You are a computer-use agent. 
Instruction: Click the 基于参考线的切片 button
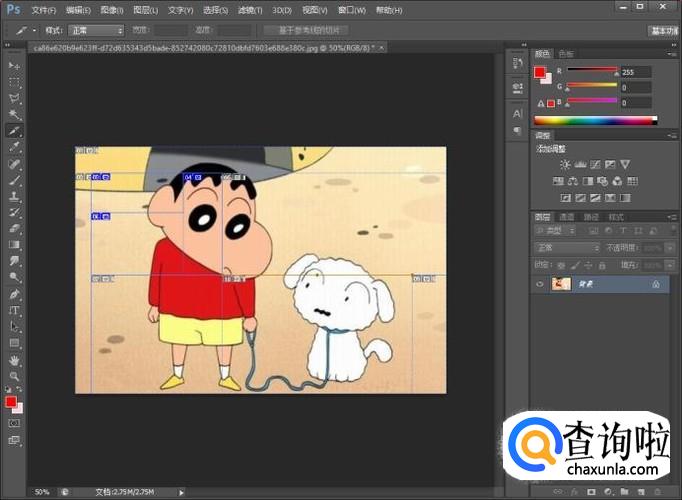click(x=308, y=30)
